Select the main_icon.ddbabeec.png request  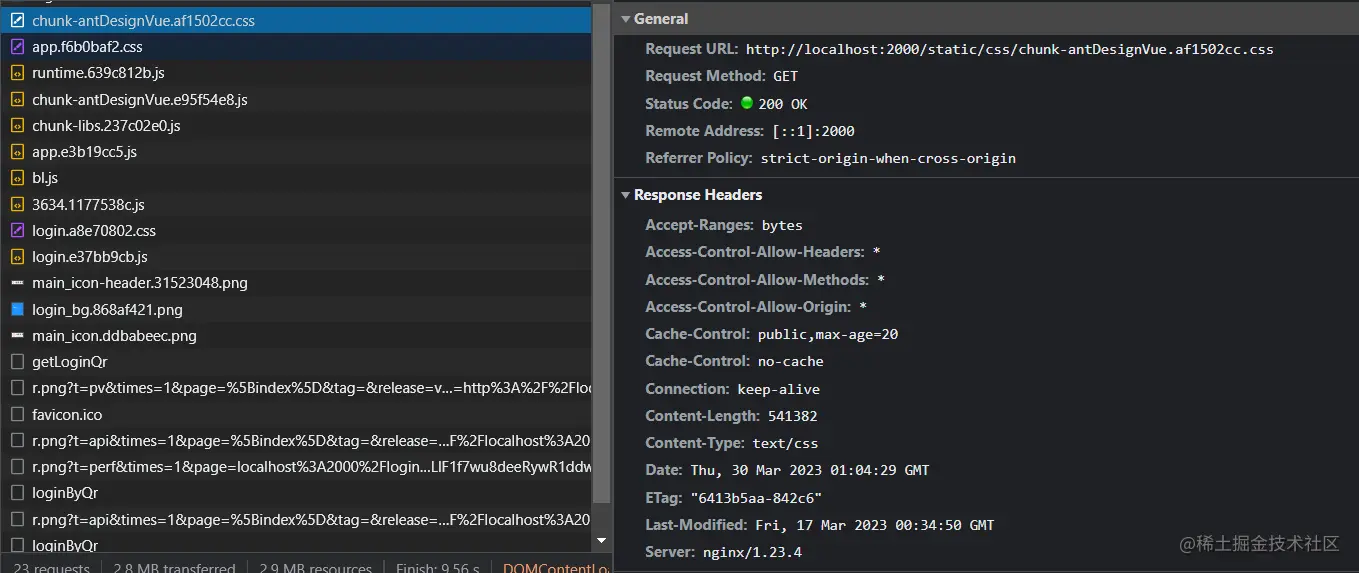(114, 336)
